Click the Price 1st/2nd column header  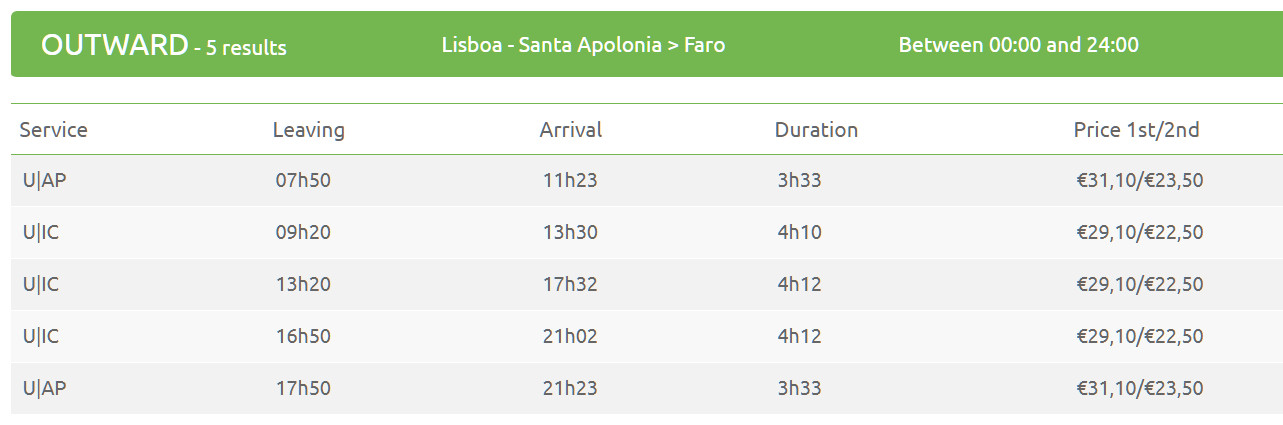click(1137, 130)
